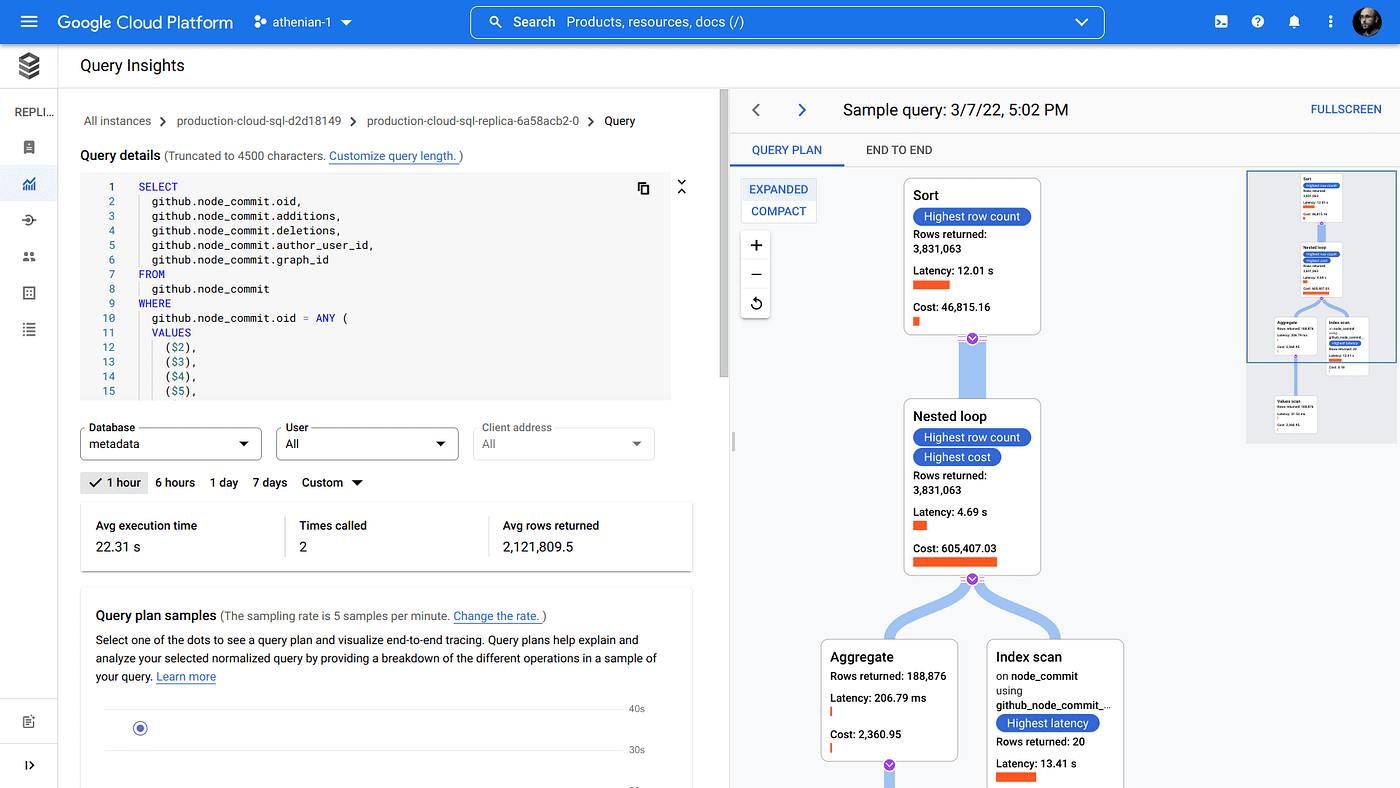Image resolution: width=1400 pixels, height=788 pixels.
Task: Expand the search bar dropdown arrow
Action: [1081, 22]
